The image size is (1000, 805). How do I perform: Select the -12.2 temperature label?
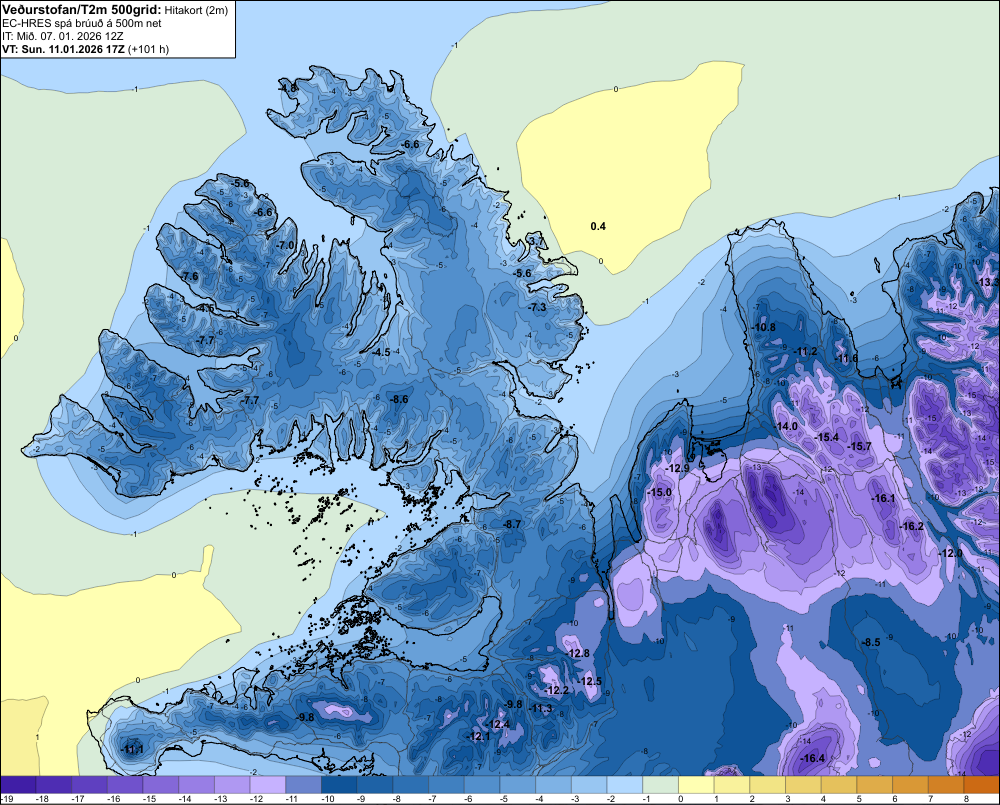tap(557, 690)
